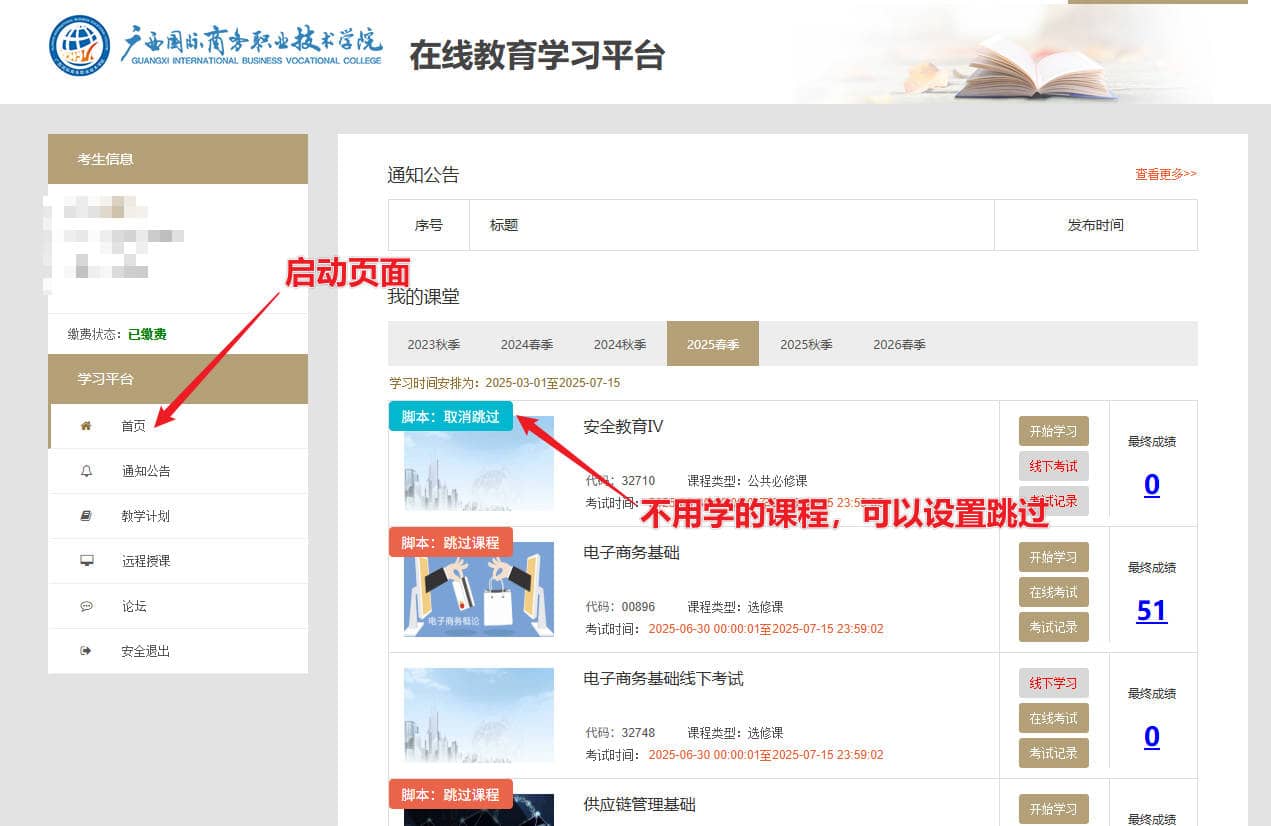
Task: Go to 教学计划 in the sidebar
Action: click(178, 516)
